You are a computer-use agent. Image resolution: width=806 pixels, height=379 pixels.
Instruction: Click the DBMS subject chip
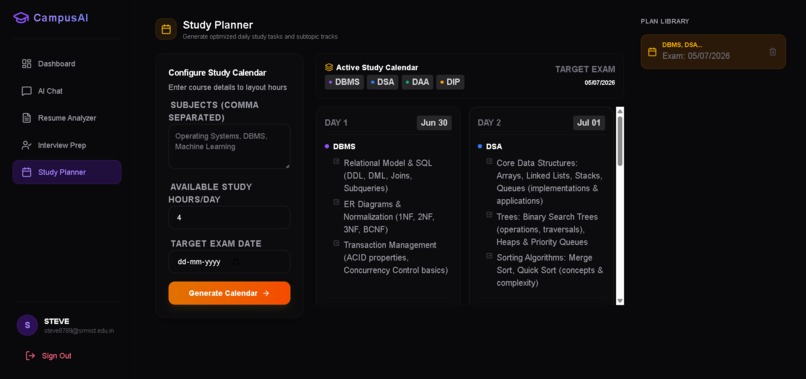[x=344, y=82]
